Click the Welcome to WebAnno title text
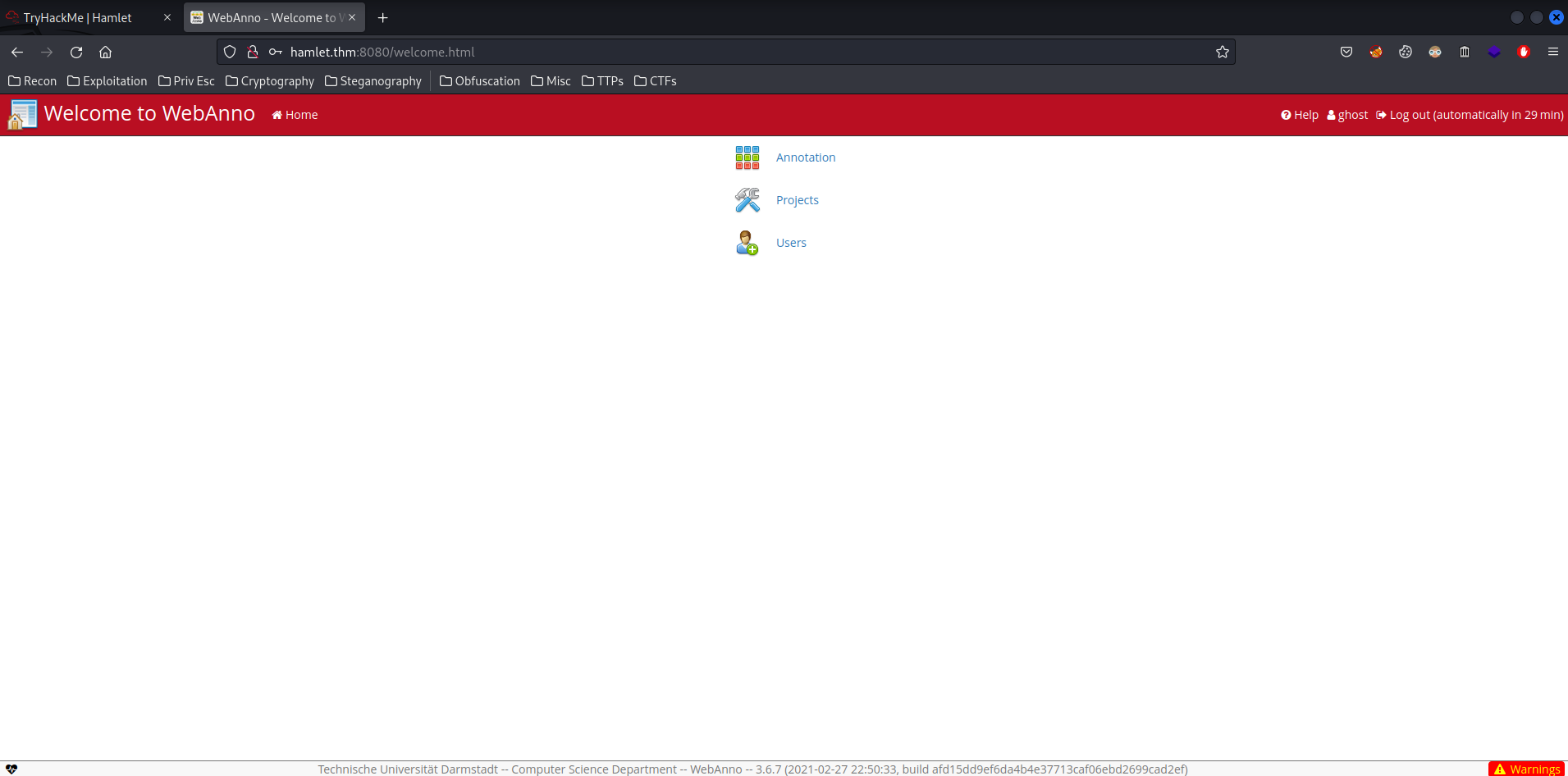Image resolution: width=1568 pixels, height=776 pixels. pyautogui.click(x=149, y=113)
